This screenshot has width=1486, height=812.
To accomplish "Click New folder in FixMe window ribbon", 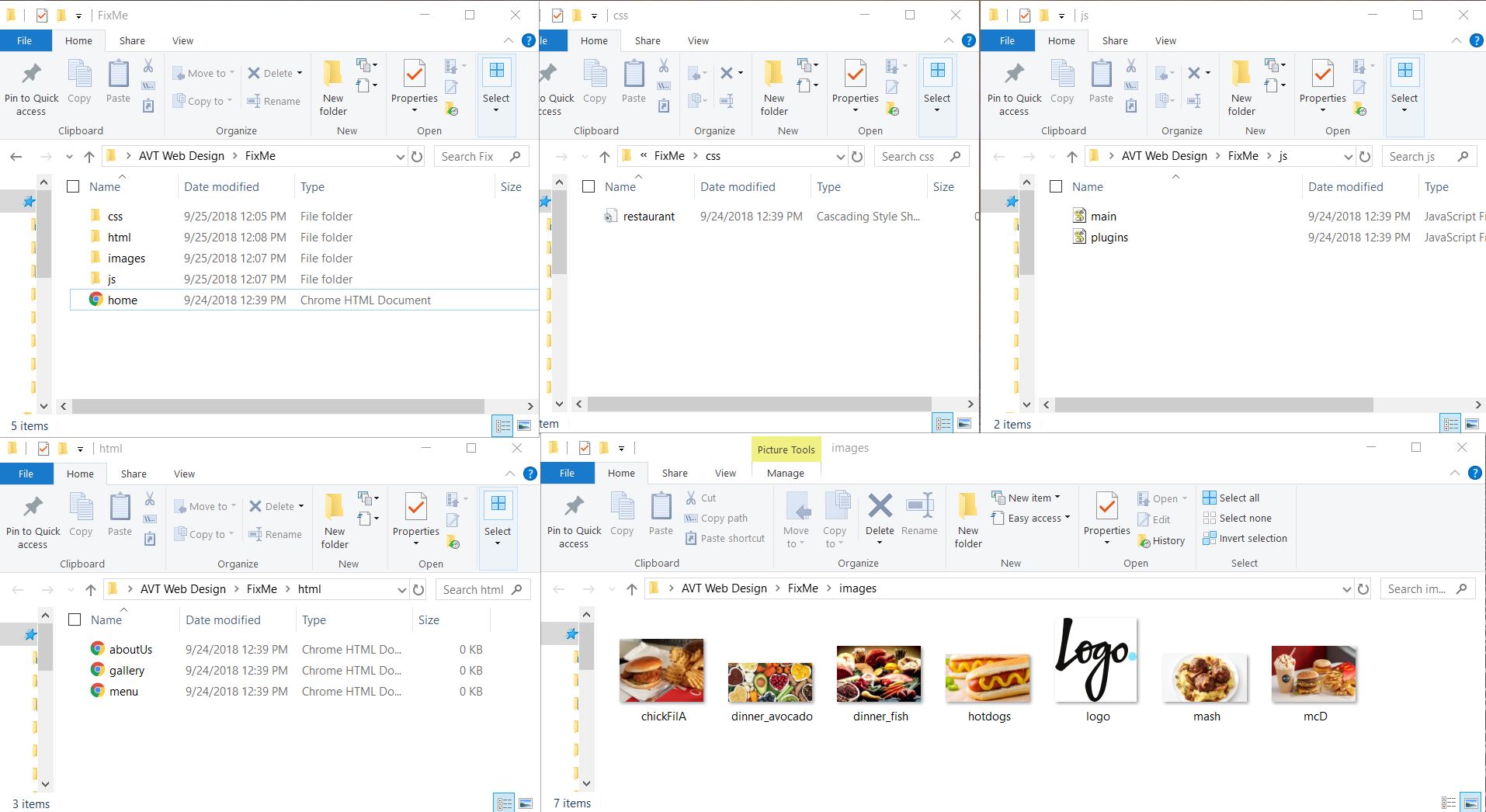I will pyautogui.click(x=333, y=89).
